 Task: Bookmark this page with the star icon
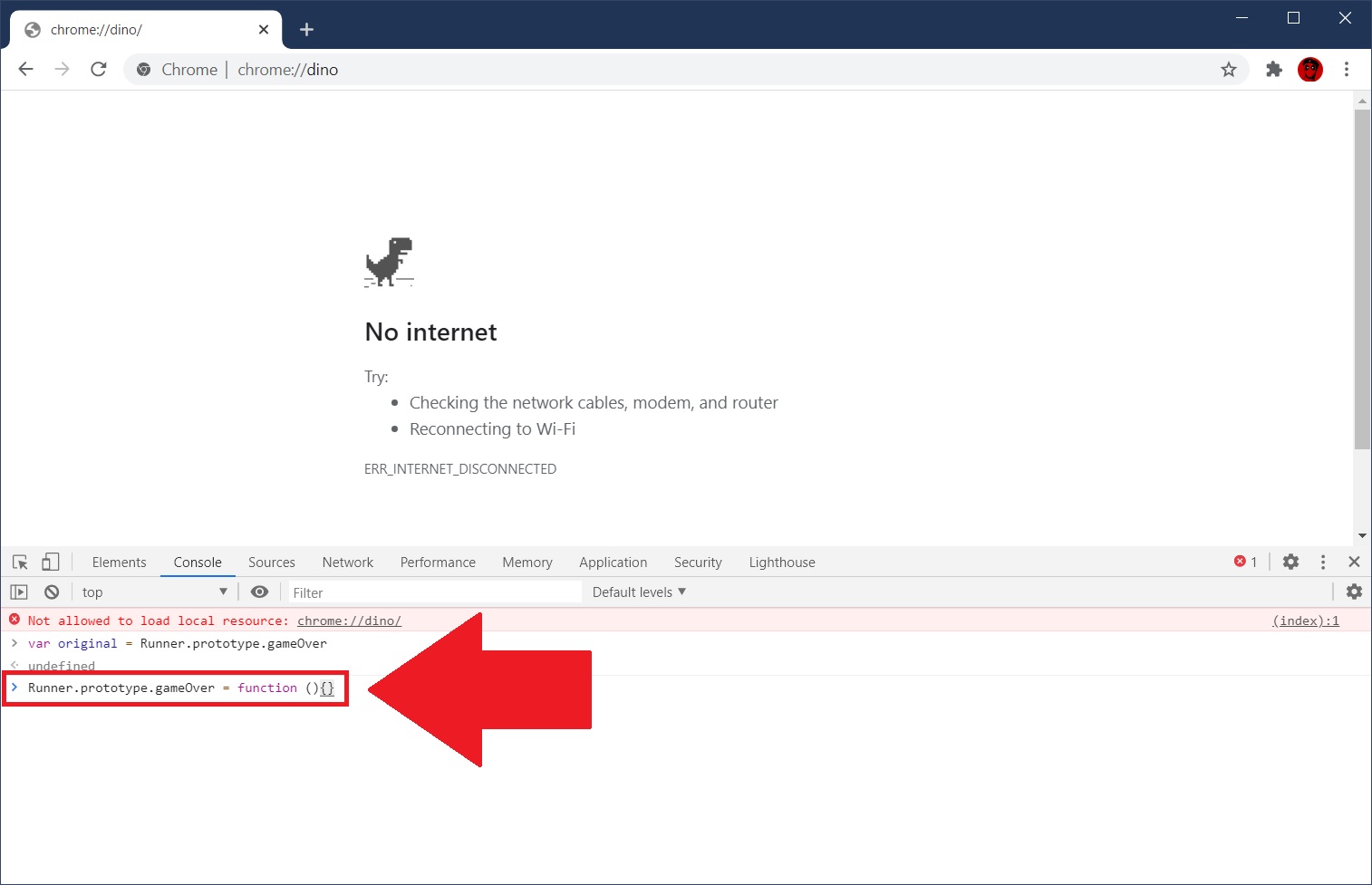(x=1228, y=70)
